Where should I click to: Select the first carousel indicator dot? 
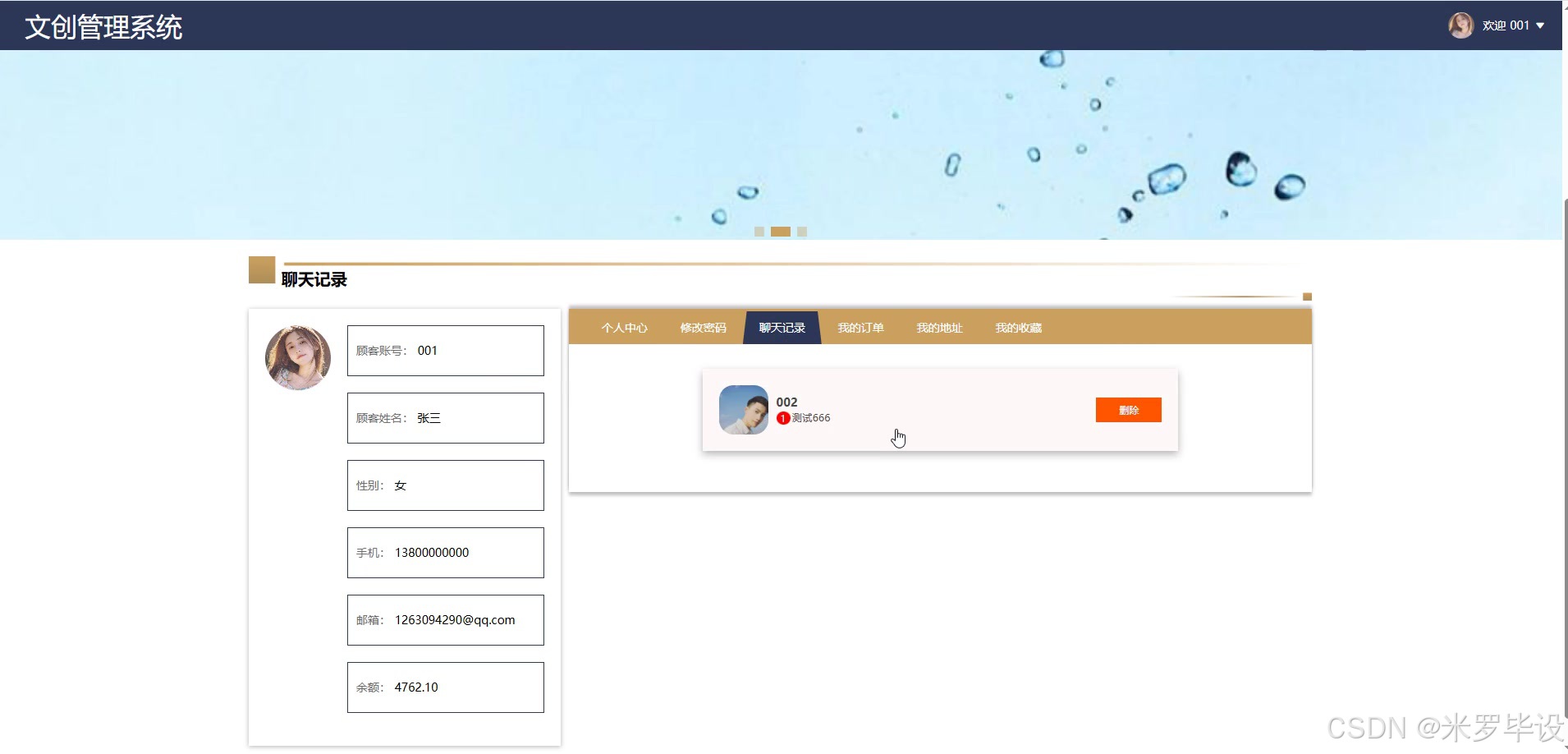pos(759,232)
